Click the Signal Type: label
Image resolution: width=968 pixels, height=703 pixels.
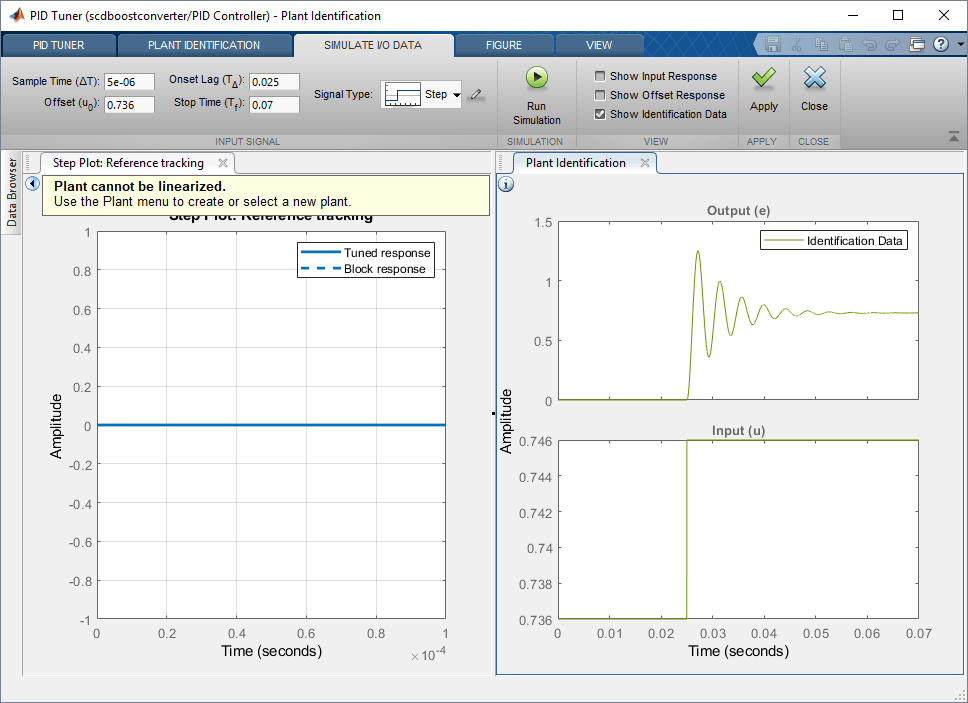click(x=343, y=94)
